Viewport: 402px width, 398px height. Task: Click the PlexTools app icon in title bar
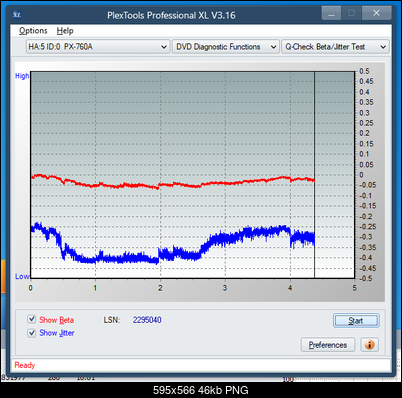point(17,15)
